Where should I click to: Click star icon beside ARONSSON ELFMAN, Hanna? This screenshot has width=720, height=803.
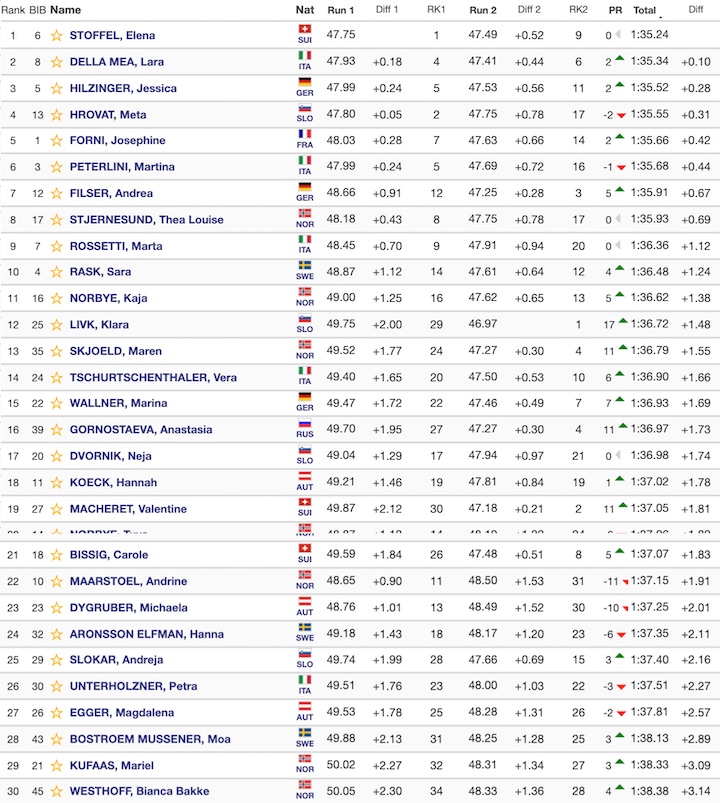(x=56, y=634)
